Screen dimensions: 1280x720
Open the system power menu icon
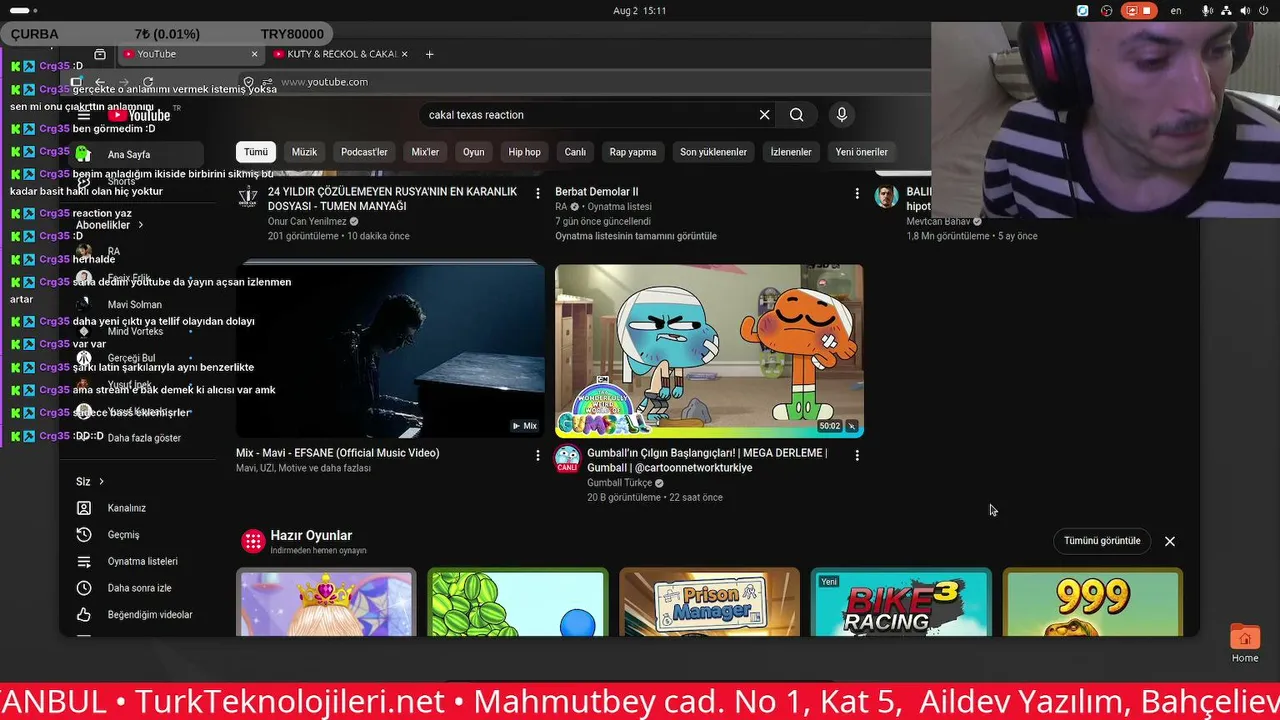pos(1263,11)
